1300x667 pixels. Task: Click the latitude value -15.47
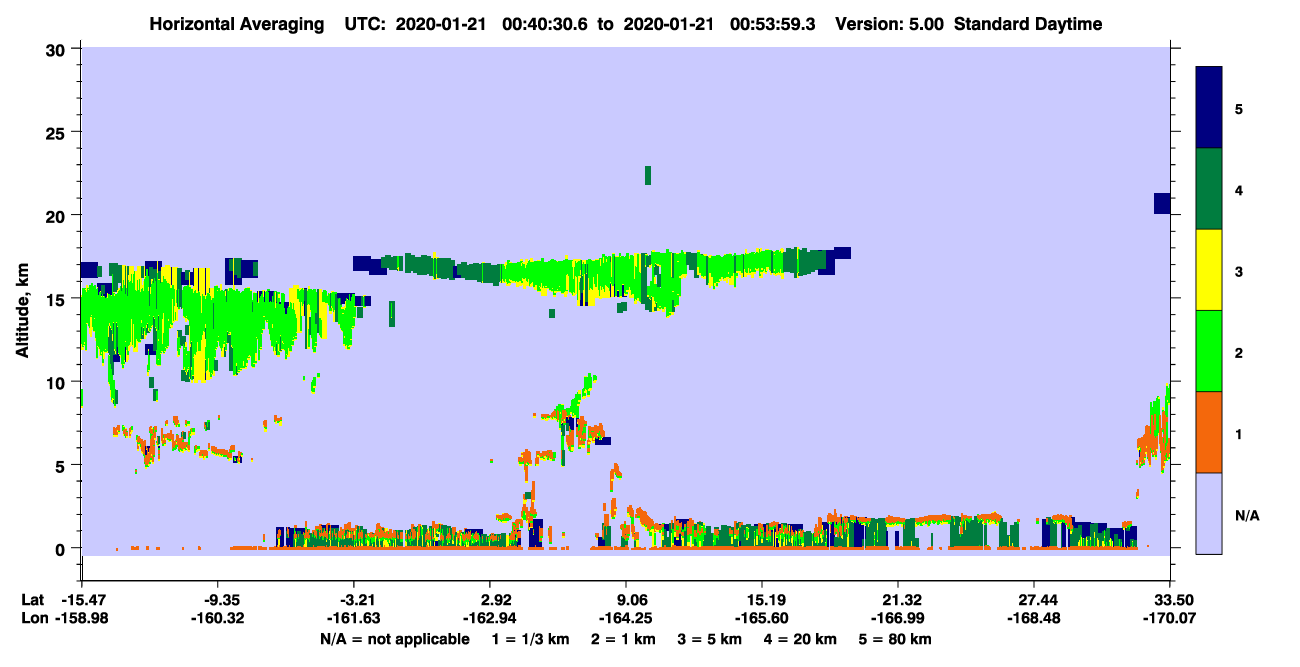coord(82,600)
